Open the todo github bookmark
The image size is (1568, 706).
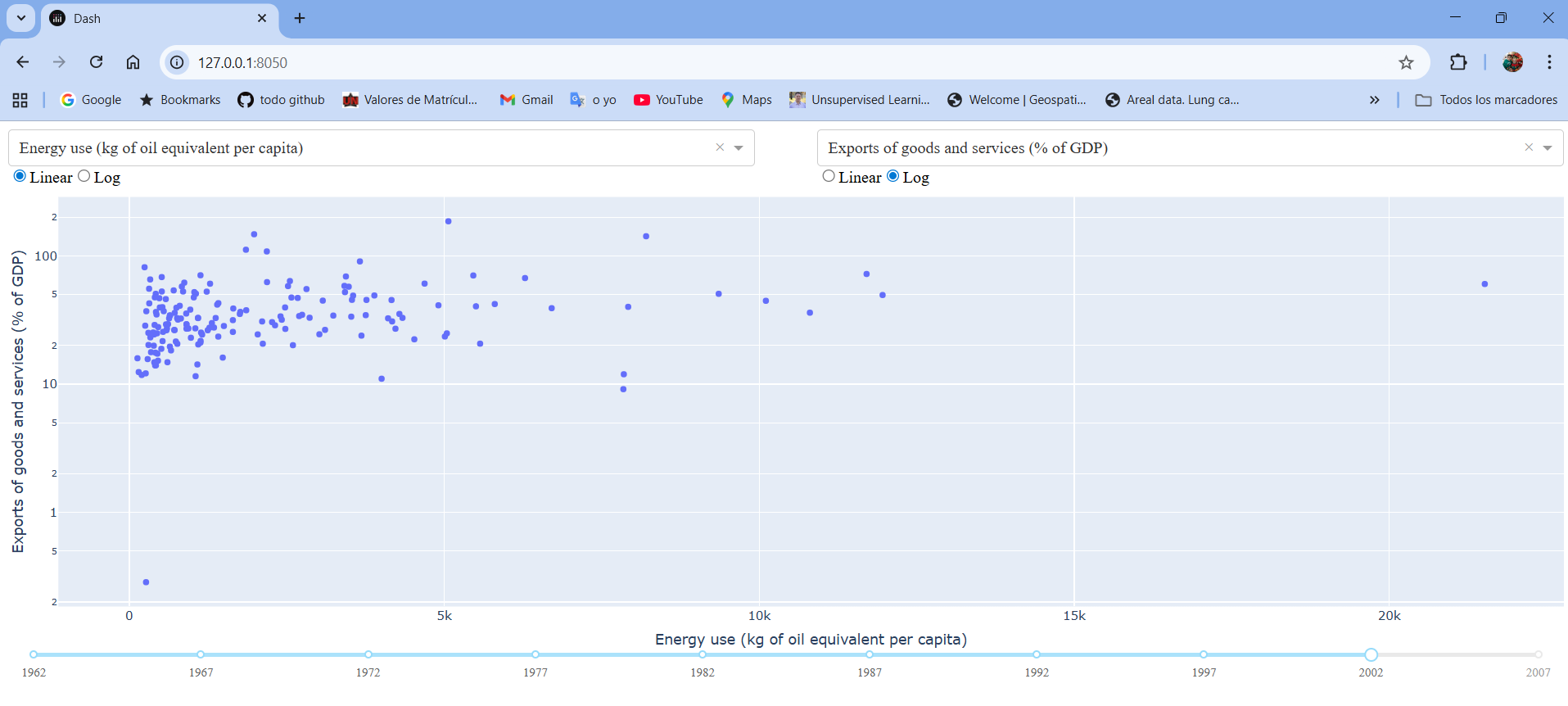pos(281,100)
